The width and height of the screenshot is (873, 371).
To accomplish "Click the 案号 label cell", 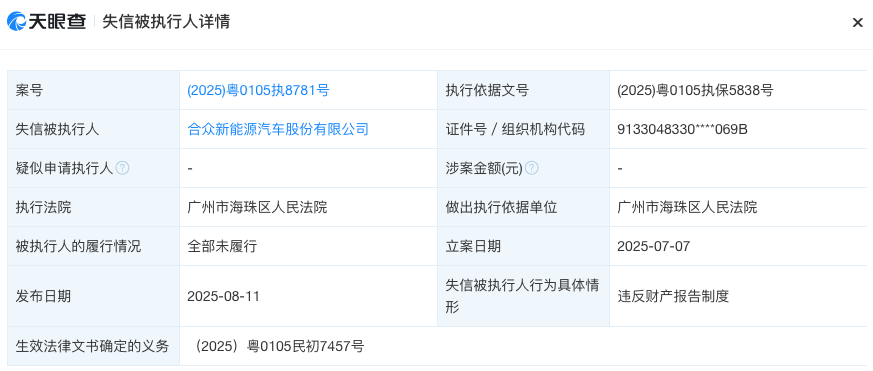I will click(94, 90).
